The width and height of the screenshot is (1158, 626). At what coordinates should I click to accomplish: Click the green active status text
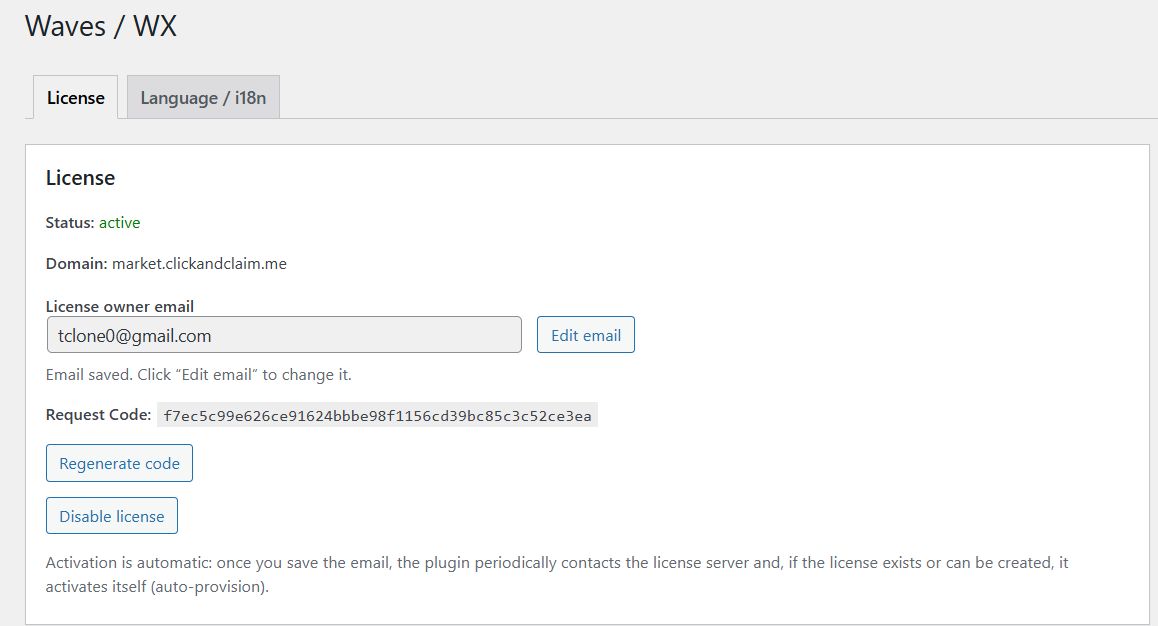click(119, 222)
